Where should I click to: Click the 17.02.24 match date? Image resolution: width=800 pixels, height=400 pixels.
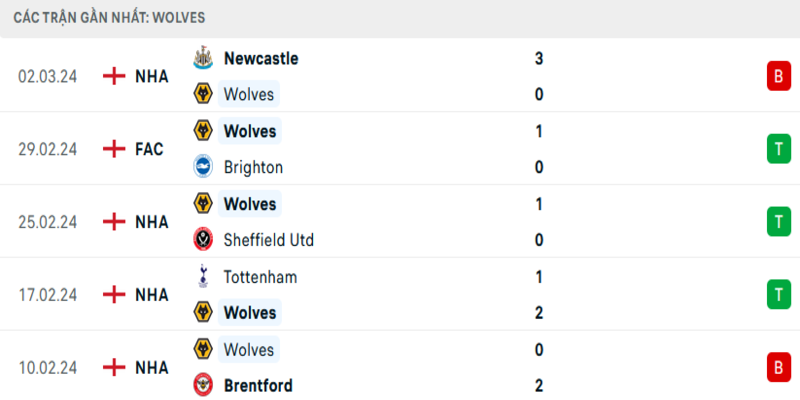48,294
